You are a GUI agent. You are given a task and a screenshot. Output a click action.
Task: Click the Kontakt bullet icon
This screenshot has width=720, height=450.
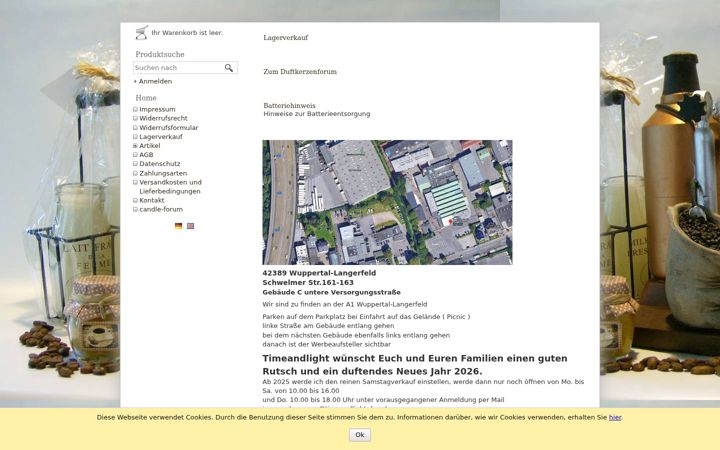click(x=135, y=200)
